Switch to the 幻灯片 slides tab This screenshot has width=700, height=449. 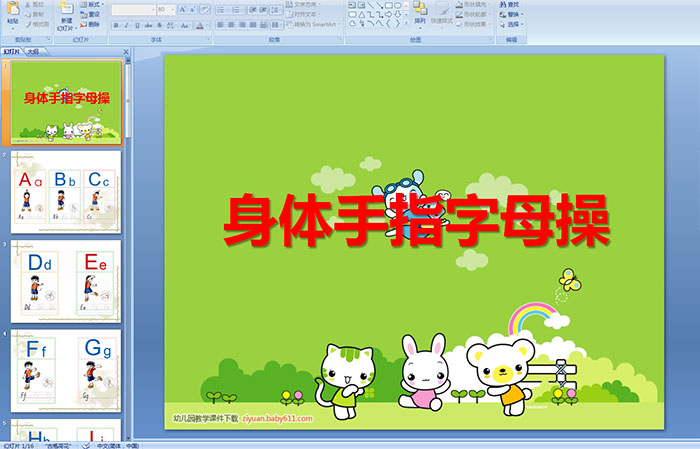tap(12, 52)
